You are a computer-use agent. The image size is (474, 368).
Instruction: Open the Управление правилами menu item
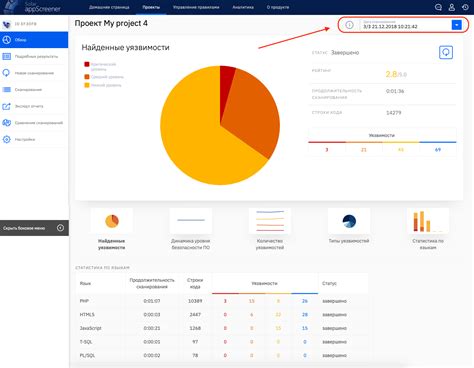pyautogui.click(x=196, y=7)
